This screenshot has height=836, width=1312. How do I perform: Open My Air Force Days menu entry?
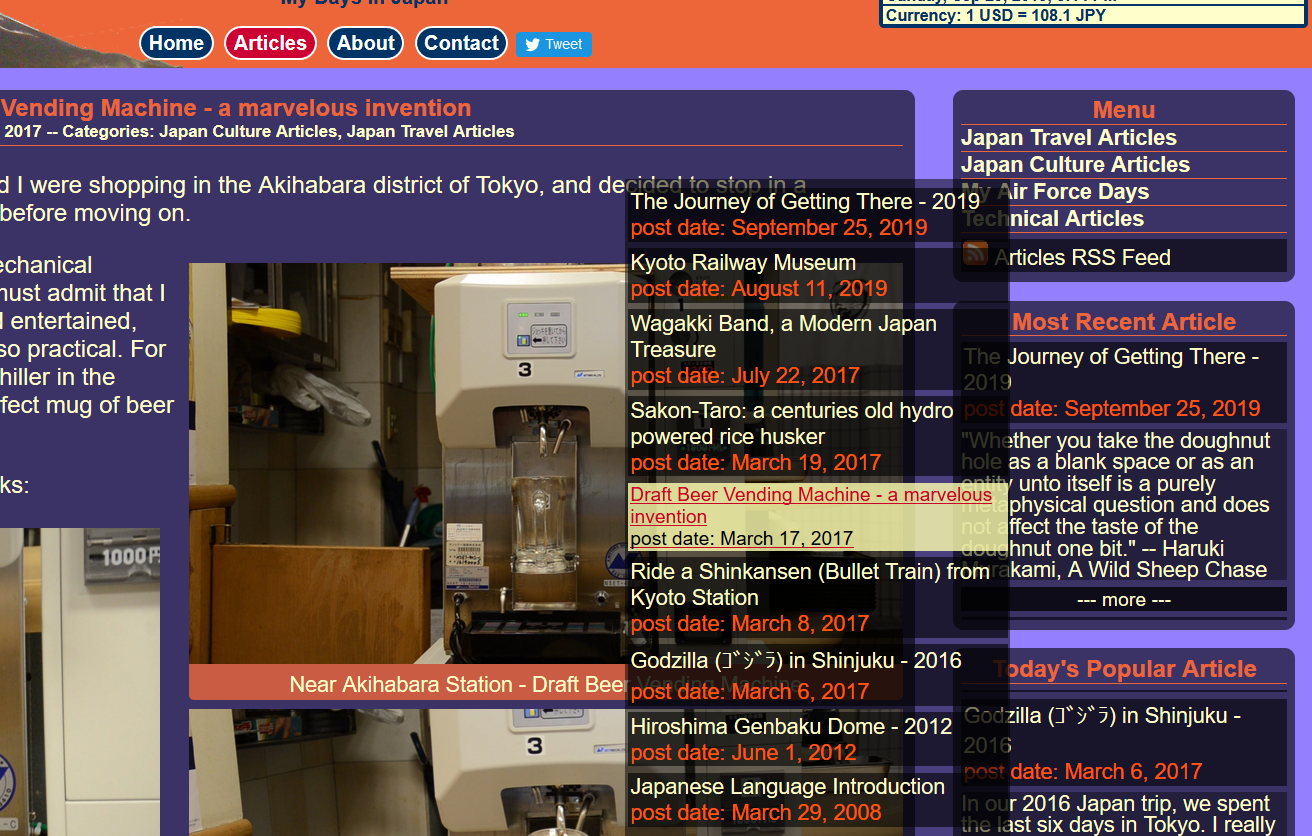tap(1055, 192)
